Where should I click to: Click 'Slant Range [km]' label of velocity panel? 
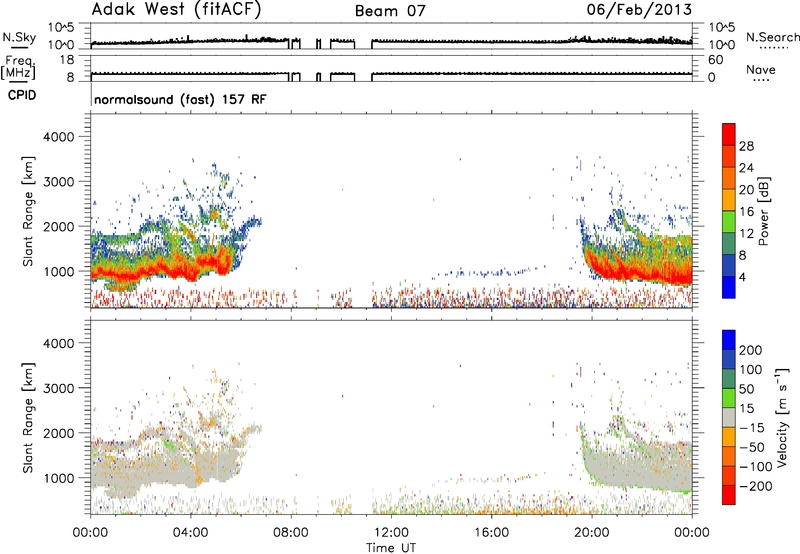[x=28, y=417]
